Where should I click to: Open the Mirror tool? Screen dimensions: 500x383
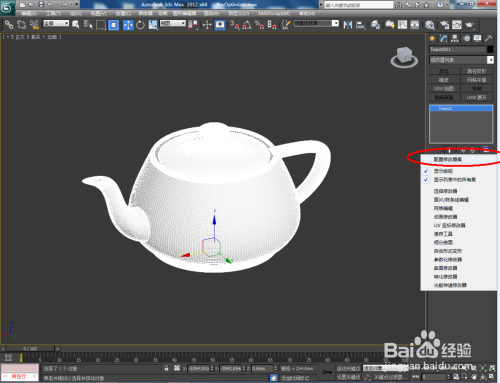pos(348,25)
